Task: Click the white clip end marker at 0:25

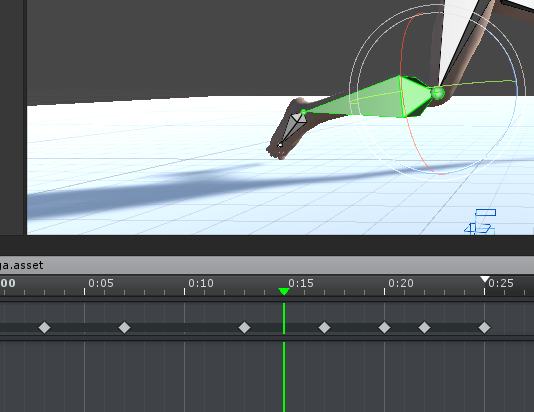Action: [x=485, y=279]
